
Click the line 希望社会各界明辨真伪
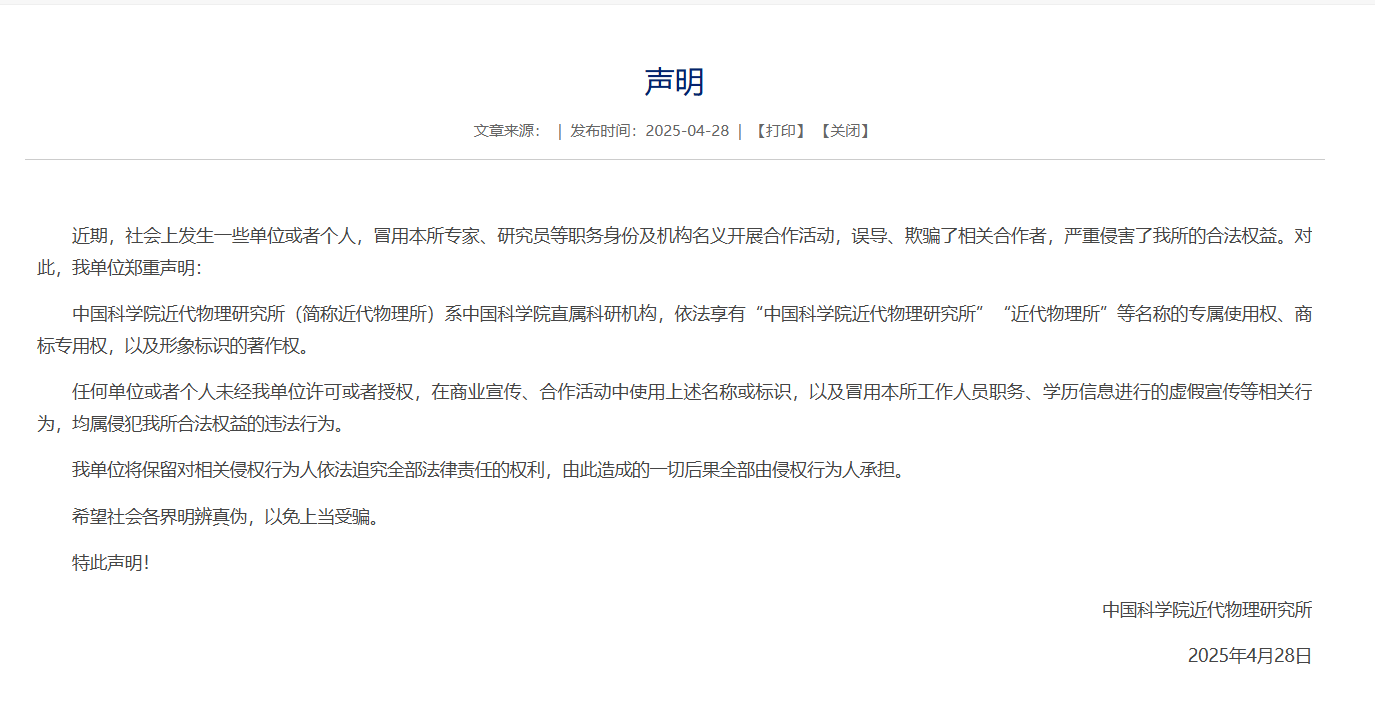click(x=228, y=517)
